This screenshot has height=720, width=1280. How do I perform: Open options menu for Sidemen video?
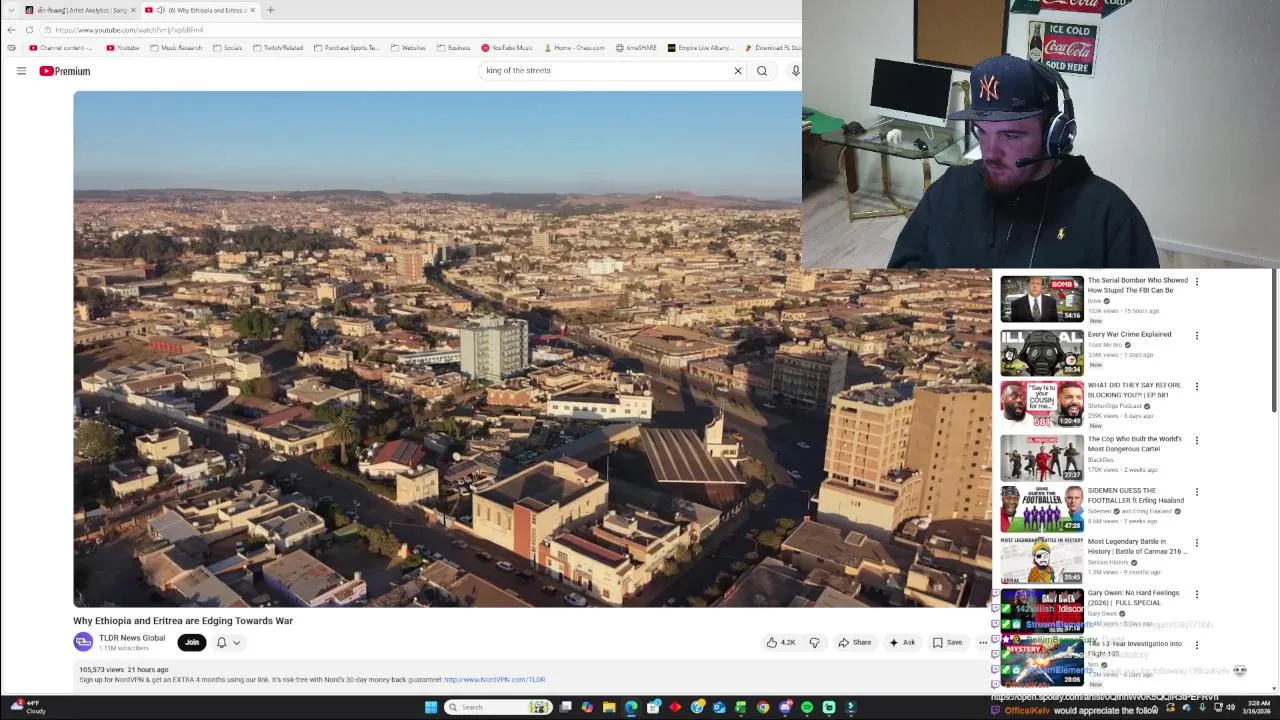click(x=1196, y=492)
